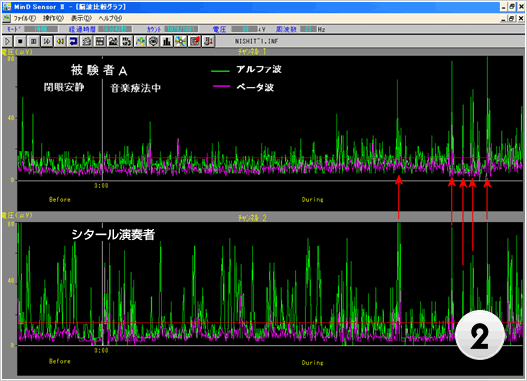The width and height of the screenshot is (527, 381).
Task: Click the NISHIT~1.INF file name label
Action: click(256, 41)
